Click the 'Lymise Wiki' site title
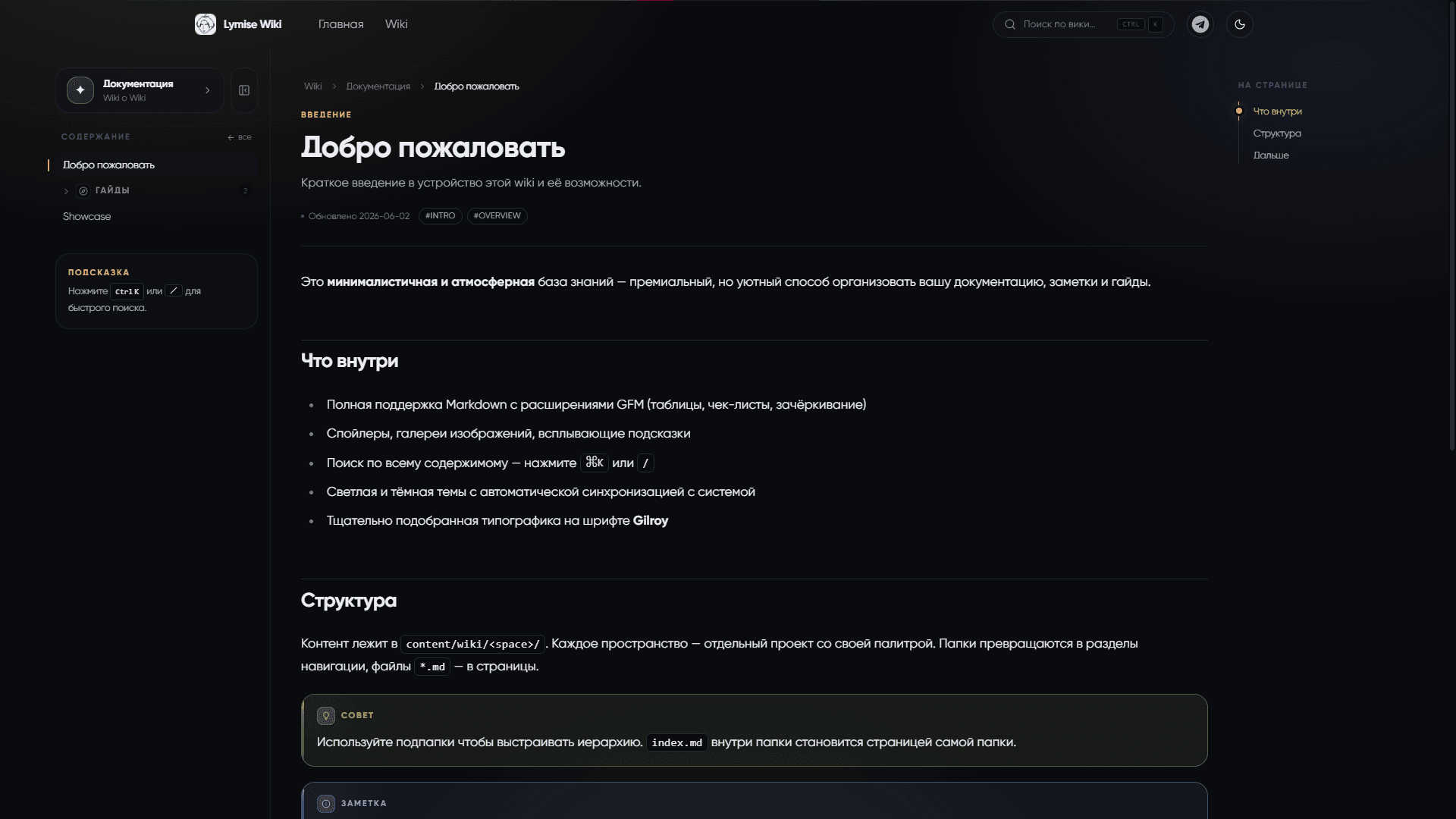 tap(252, 24)
